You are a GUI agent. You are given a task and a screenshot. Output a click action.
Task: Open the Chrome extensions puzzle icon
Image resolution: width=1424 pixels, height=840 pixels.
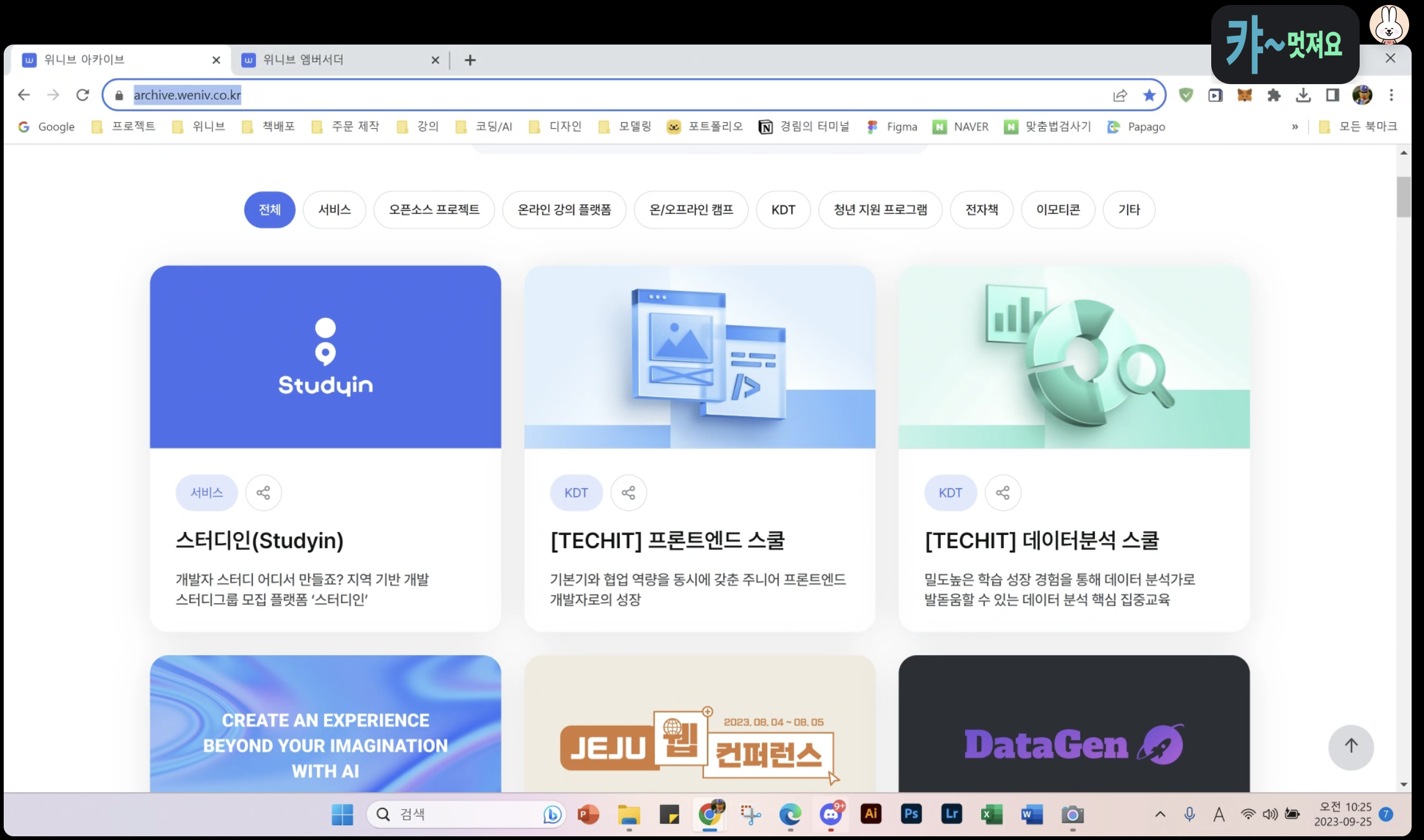pyautogui.click(x=1274, y=95)
